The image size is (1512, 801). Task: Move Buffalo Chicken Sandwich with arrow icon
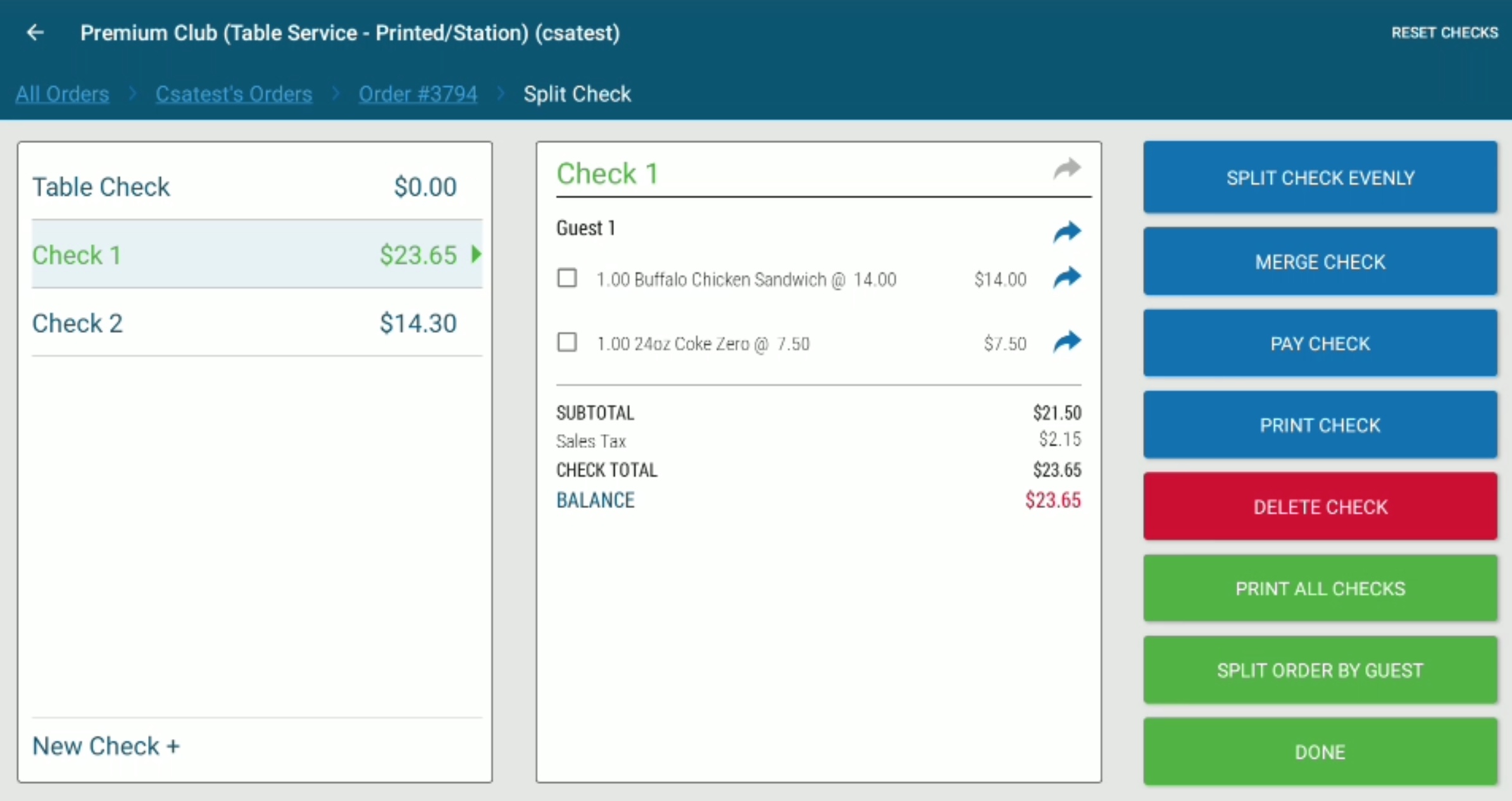1067,277
